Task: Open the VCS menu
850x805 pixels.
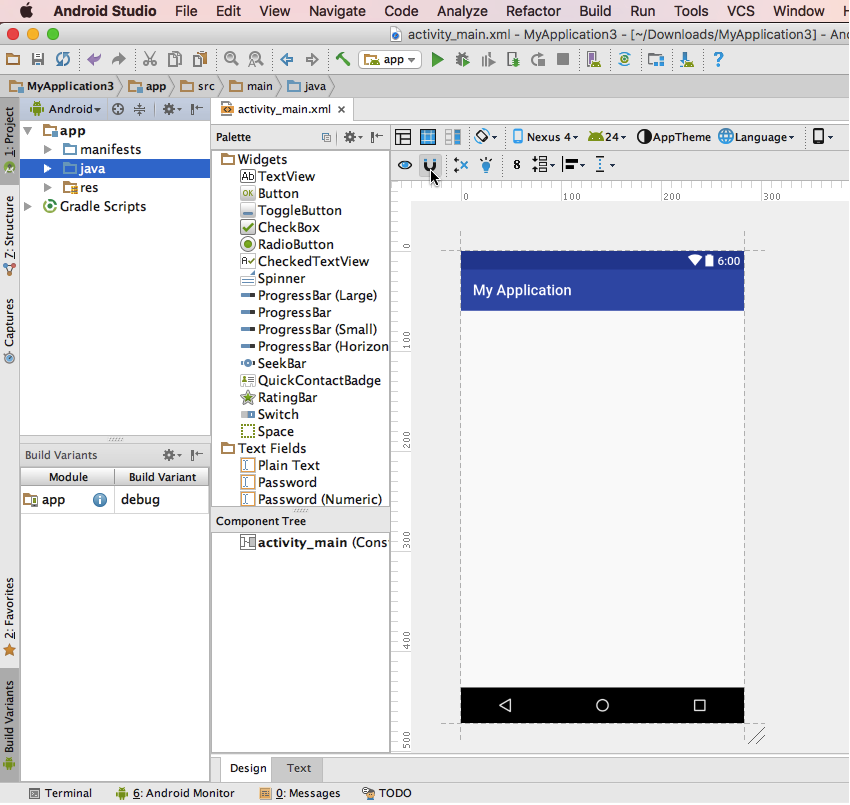Action: 740,11
